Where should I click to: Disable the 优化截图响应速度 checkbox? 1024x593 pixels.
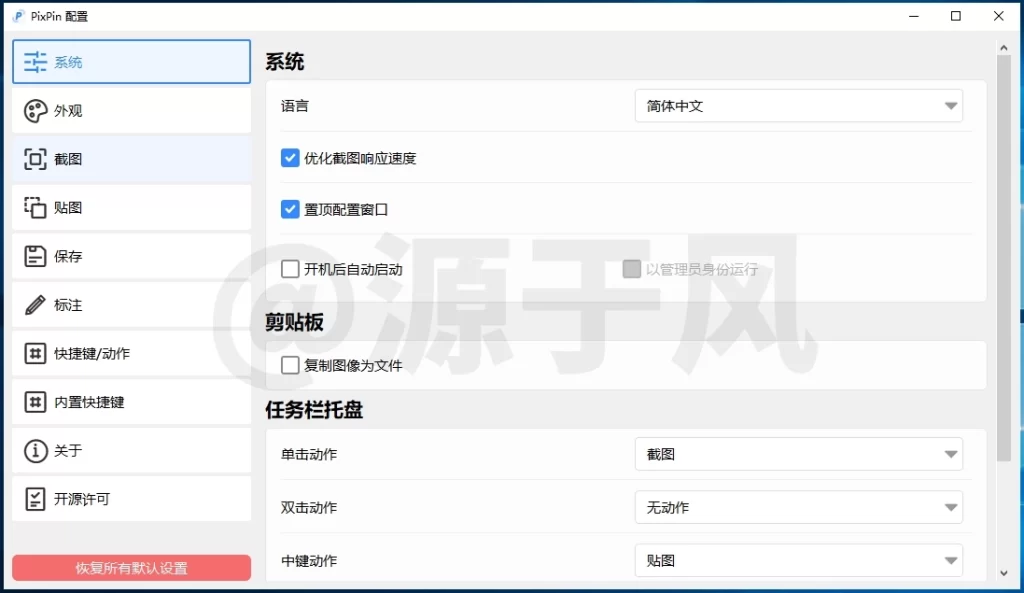(290, 158)
